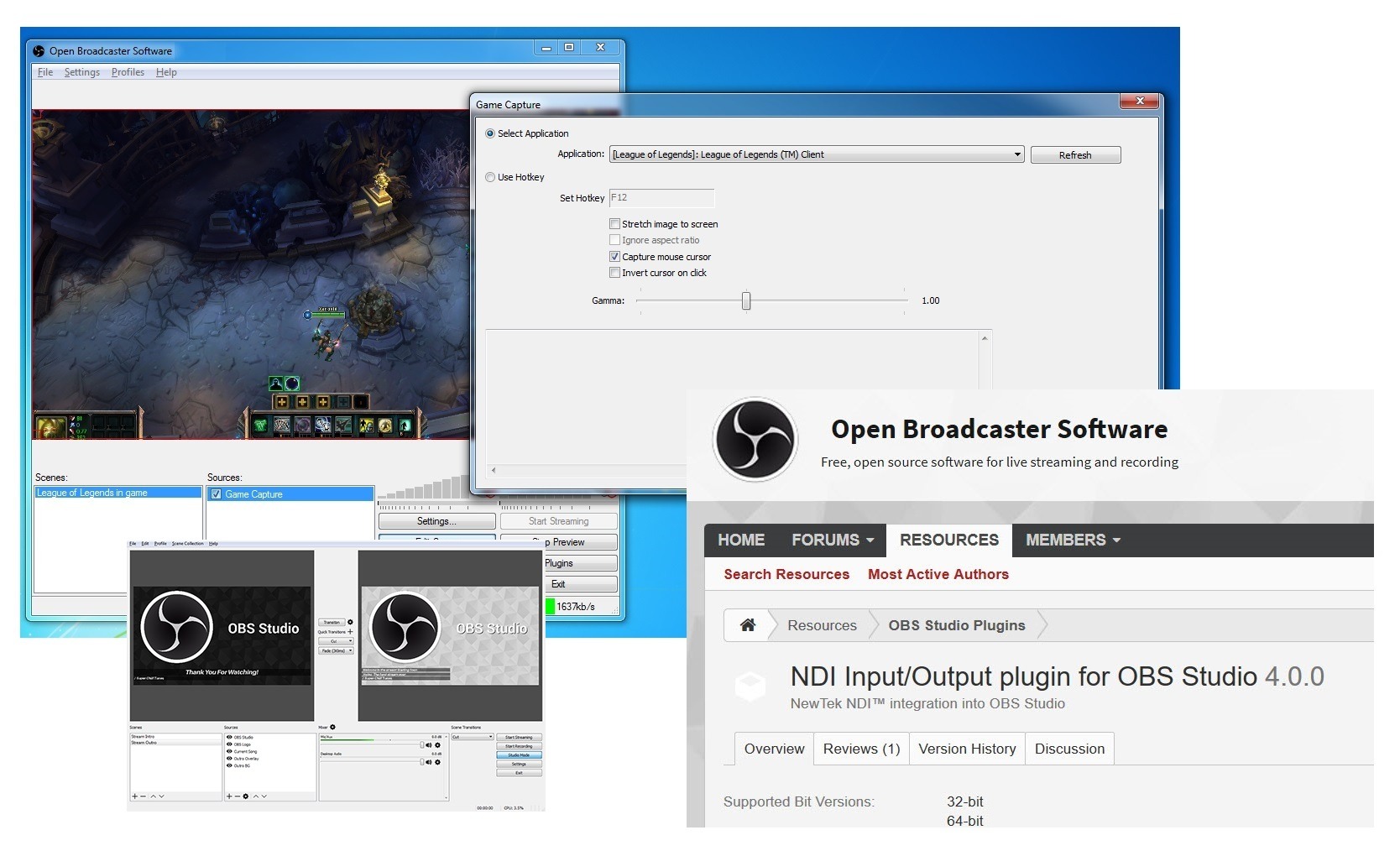
Task: Go to HOME in the site navigation
Action: click(x=741, y=540)
